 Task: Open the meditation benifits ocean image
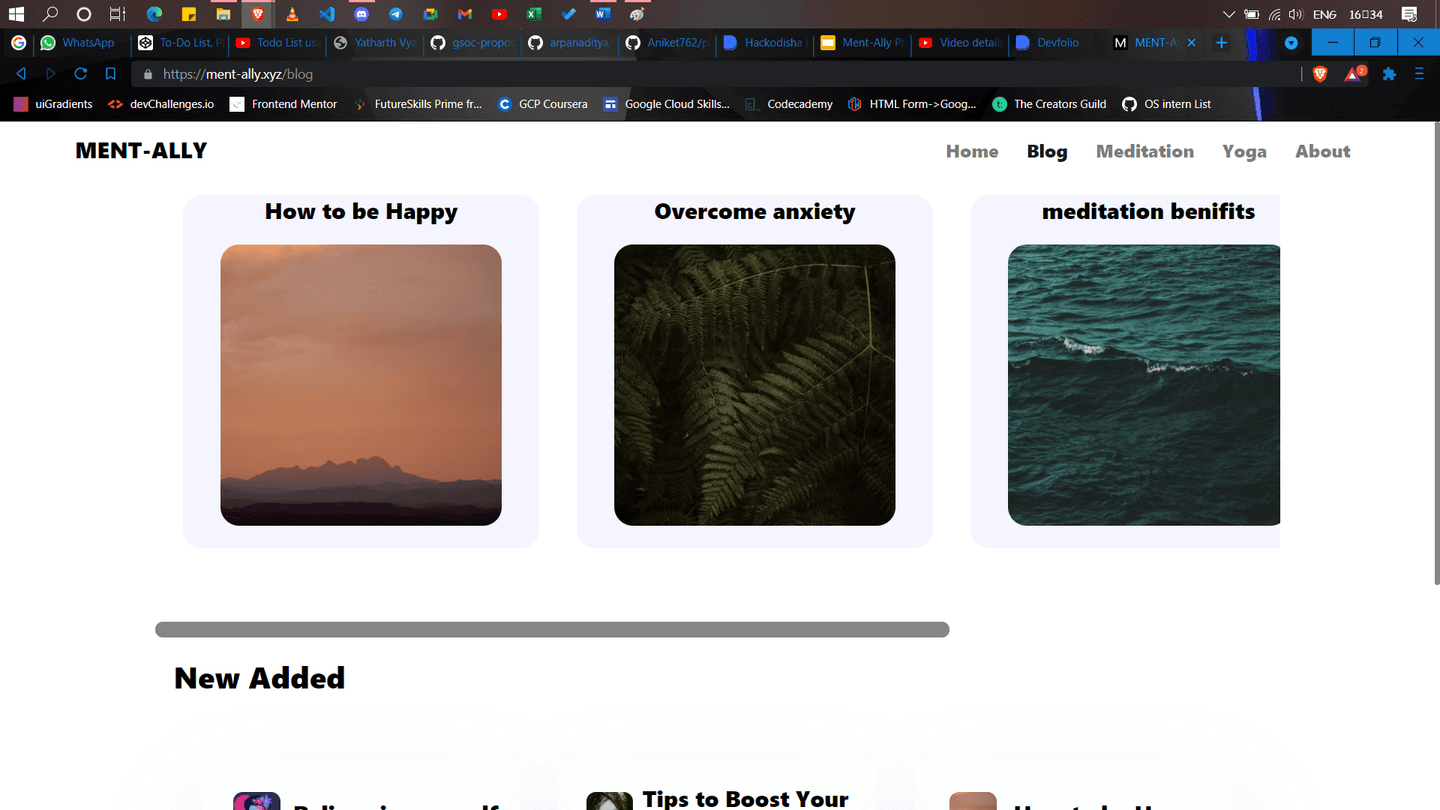pyautogui.click(x=1144, y=385)
